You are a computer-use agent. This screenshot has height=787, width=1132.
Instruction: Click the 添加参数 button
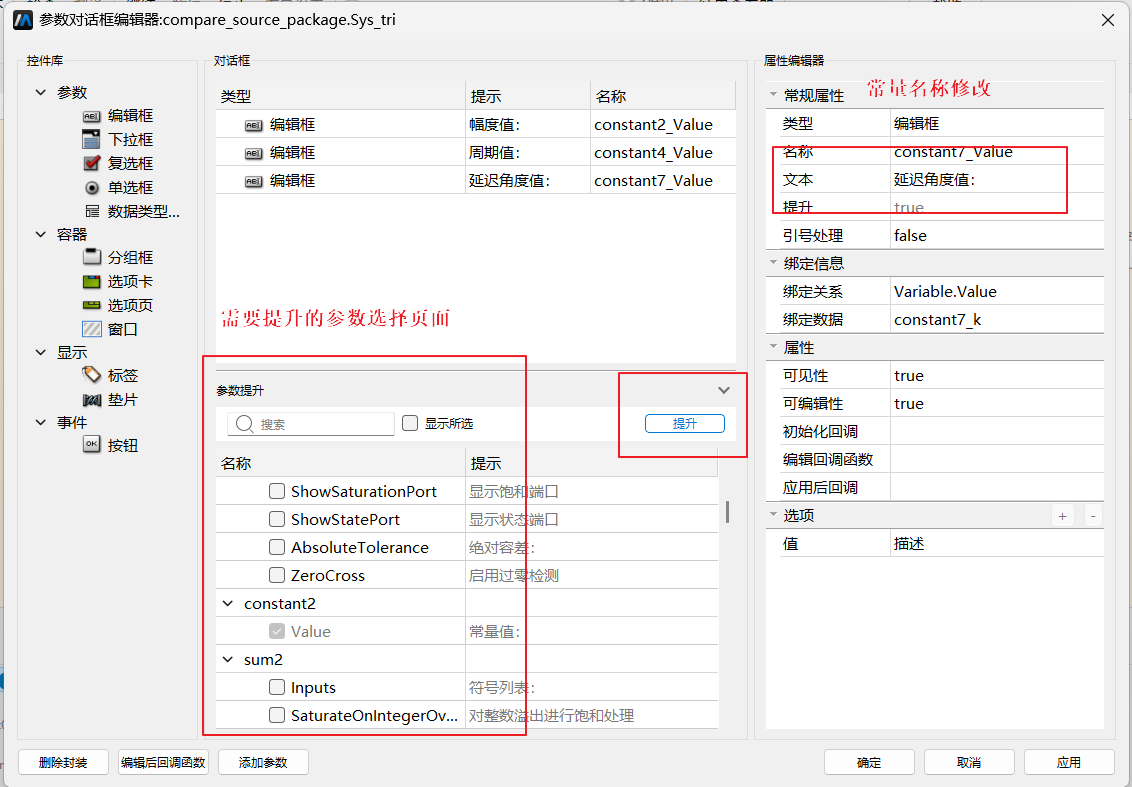pyautogui.click(x=263, y=762)
